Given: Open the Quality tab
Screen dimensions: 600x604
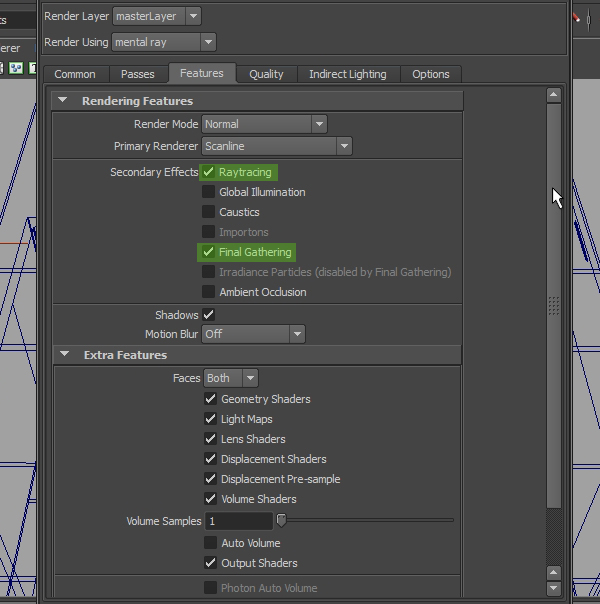Looking at the screenshot, I should [266, 74].
